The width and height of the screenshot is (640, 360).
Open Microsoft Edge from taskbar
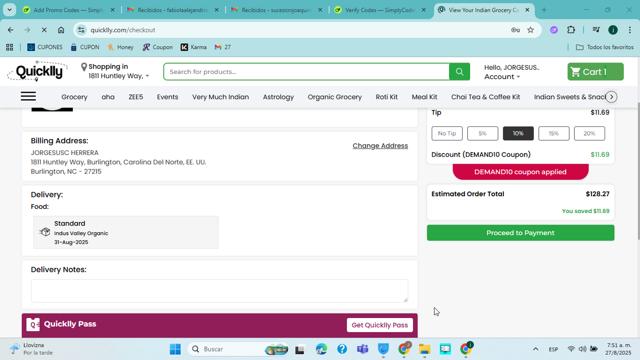321,349
